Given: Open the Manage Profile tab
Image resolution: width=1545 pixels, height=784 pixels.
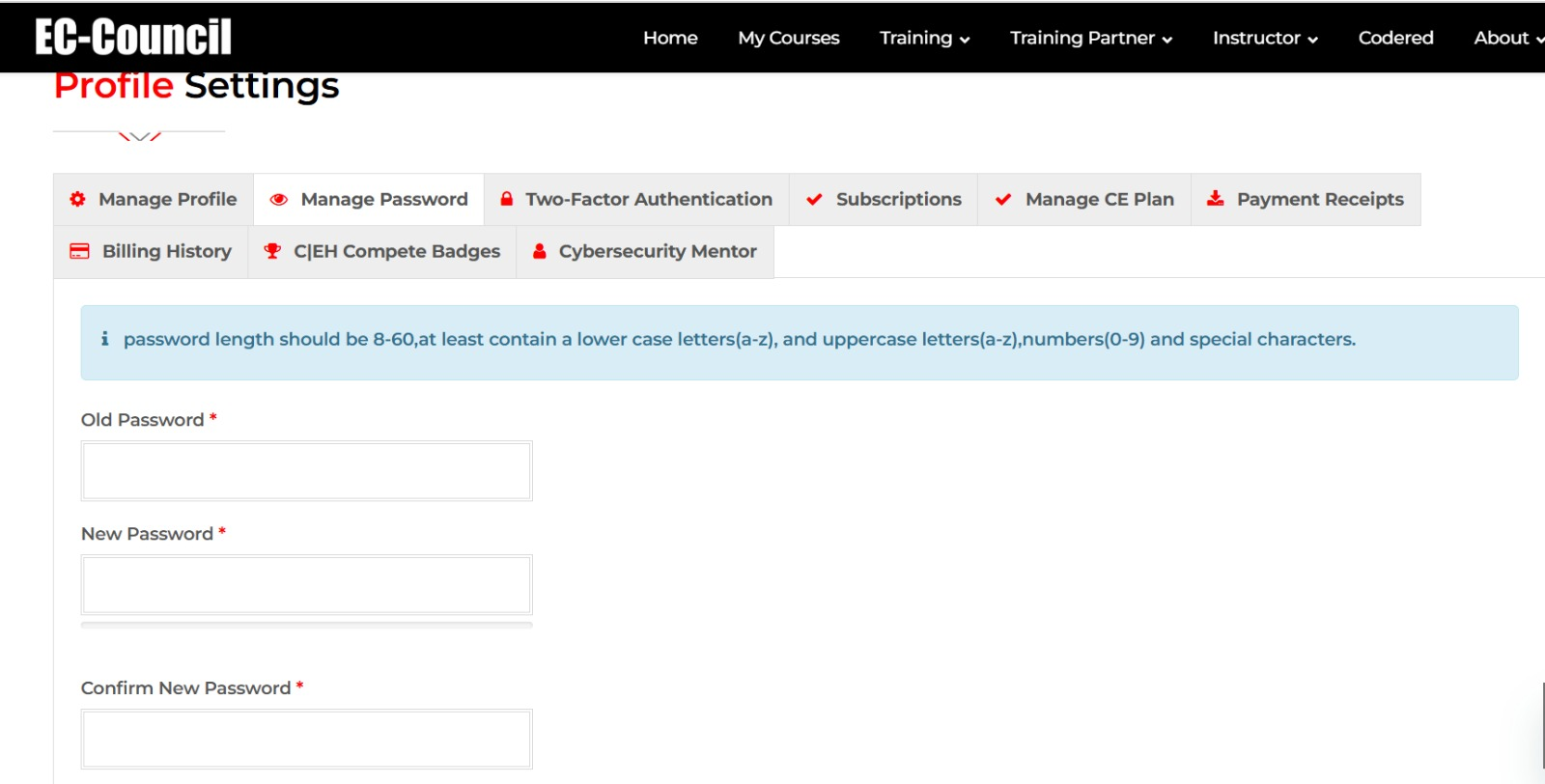Looking at the screenshot, I should (x=154, y=200).
